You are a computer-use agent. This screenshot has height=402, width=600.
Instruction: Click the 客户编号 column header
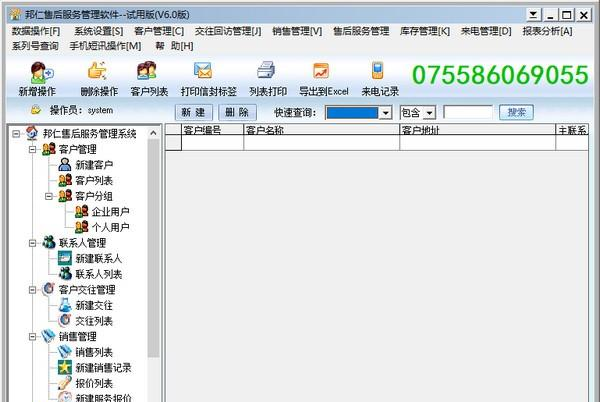pos(212,130)
